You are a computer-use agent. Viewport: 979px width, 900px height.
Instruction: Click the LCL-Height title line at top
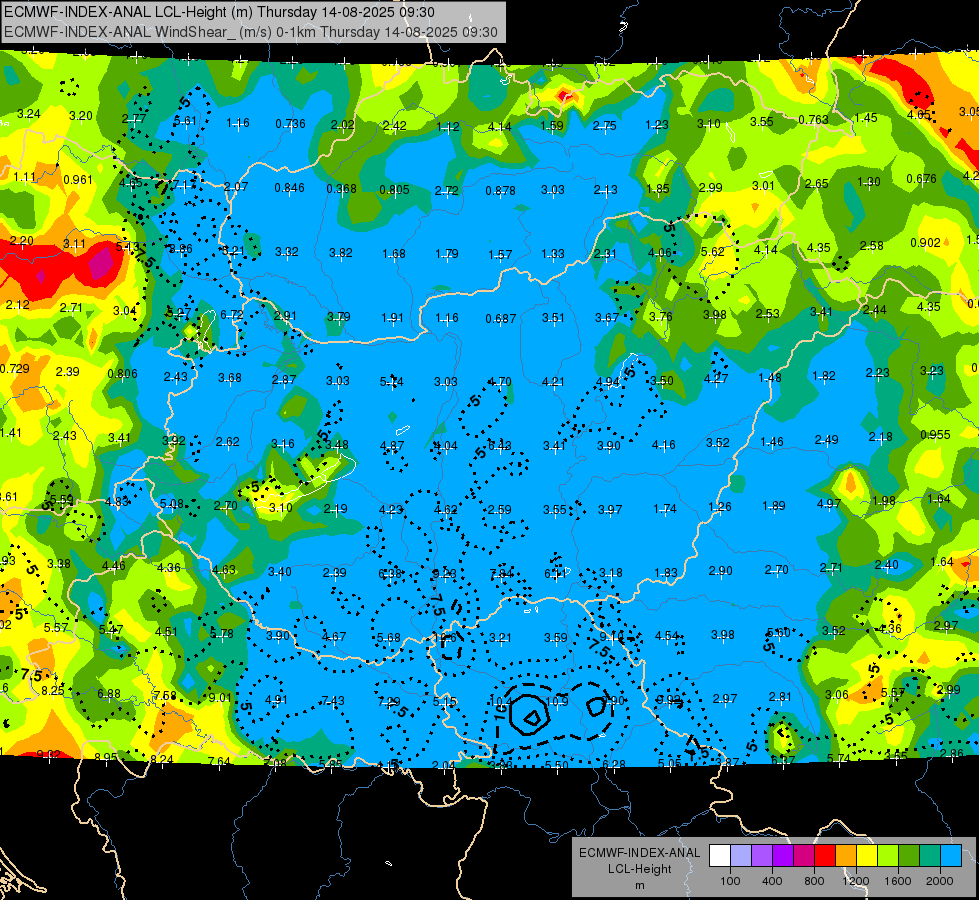219,12
